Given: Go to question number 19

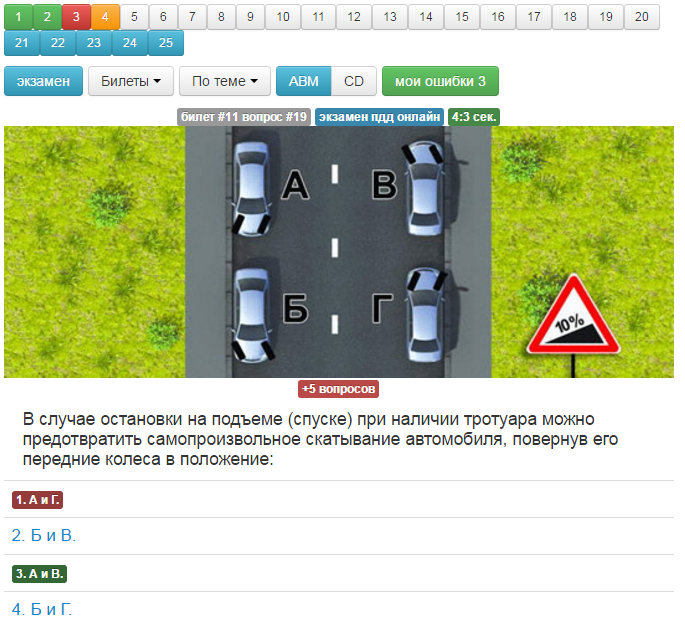Looking at the screenshot, I should point(606,17).
